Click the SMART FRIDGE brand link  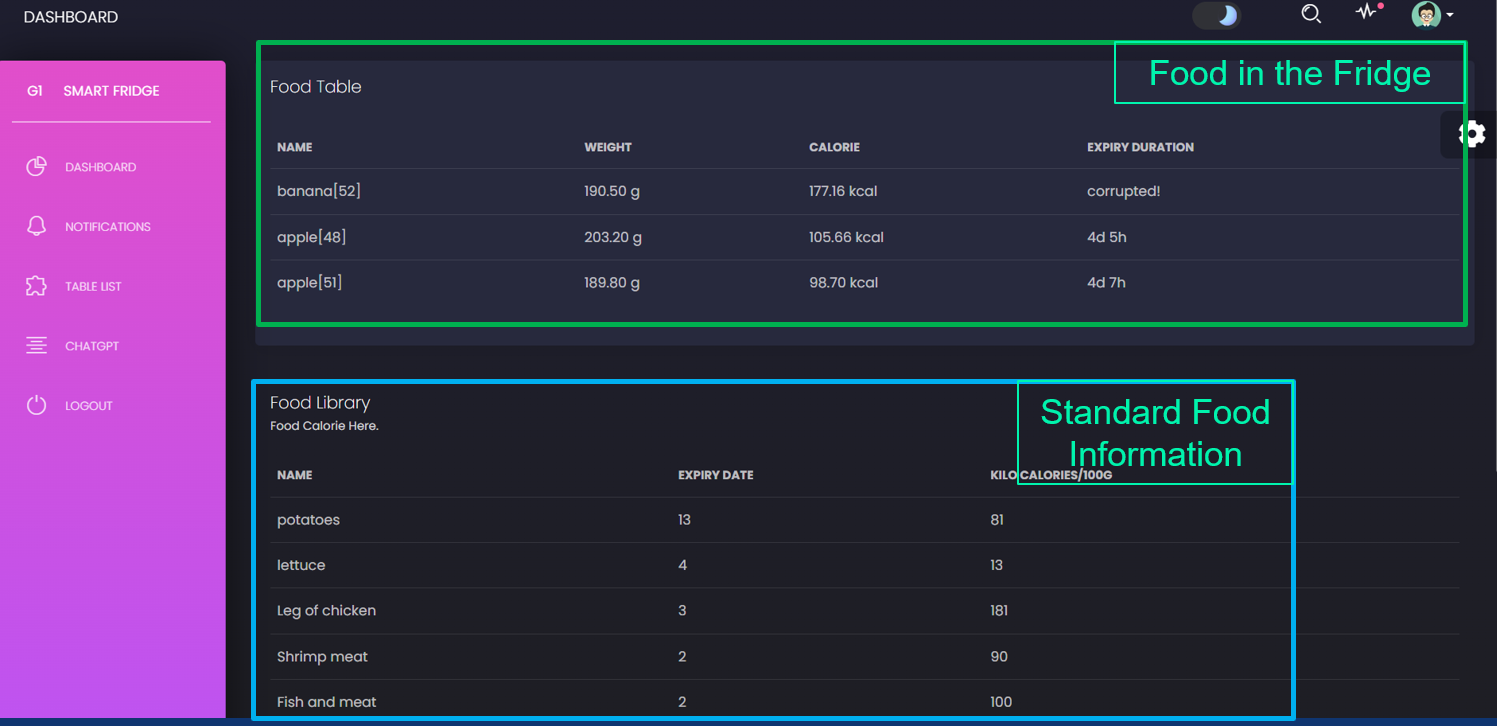point(111,91)
